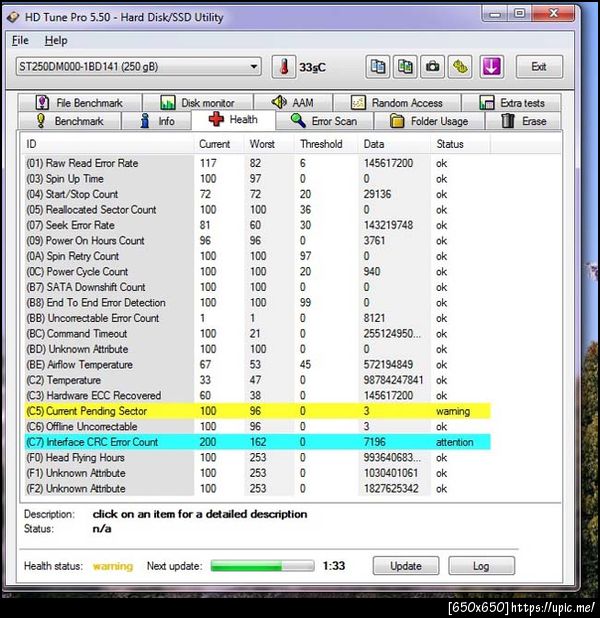Select the (BD) Unknown Attribute row
The height and width of the screenshot is (618, 600).
257,349
